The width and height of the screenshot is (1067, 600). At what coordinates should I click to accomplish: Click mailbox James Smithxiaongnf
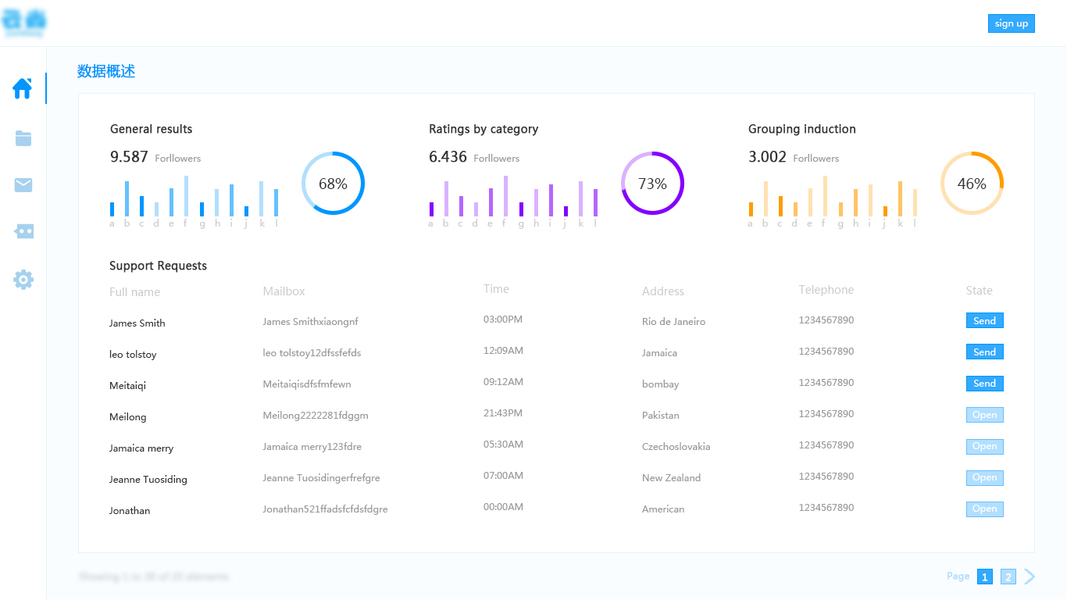tap(310, 322)
